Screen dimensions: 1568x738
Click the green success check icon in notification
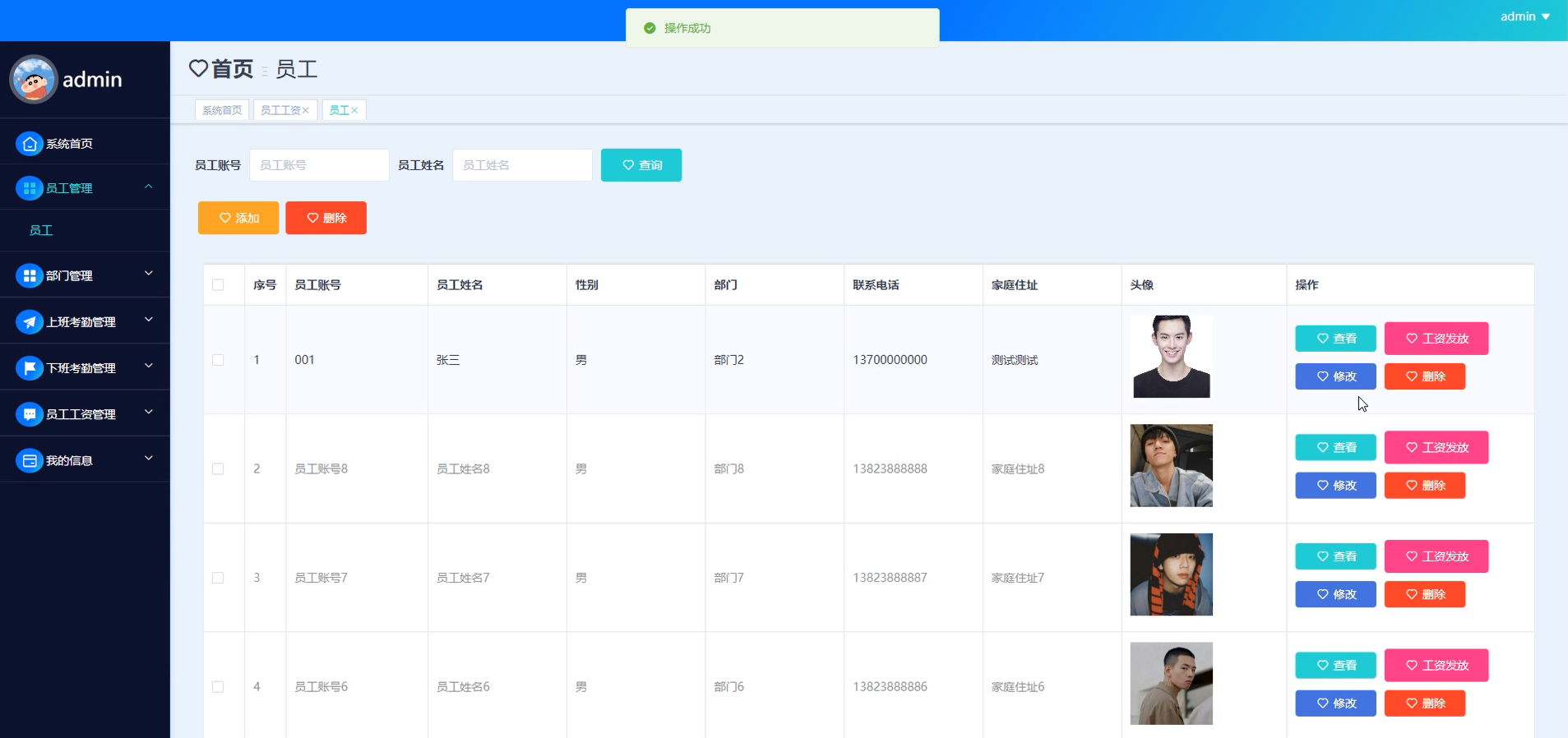[x=650, y=28]
